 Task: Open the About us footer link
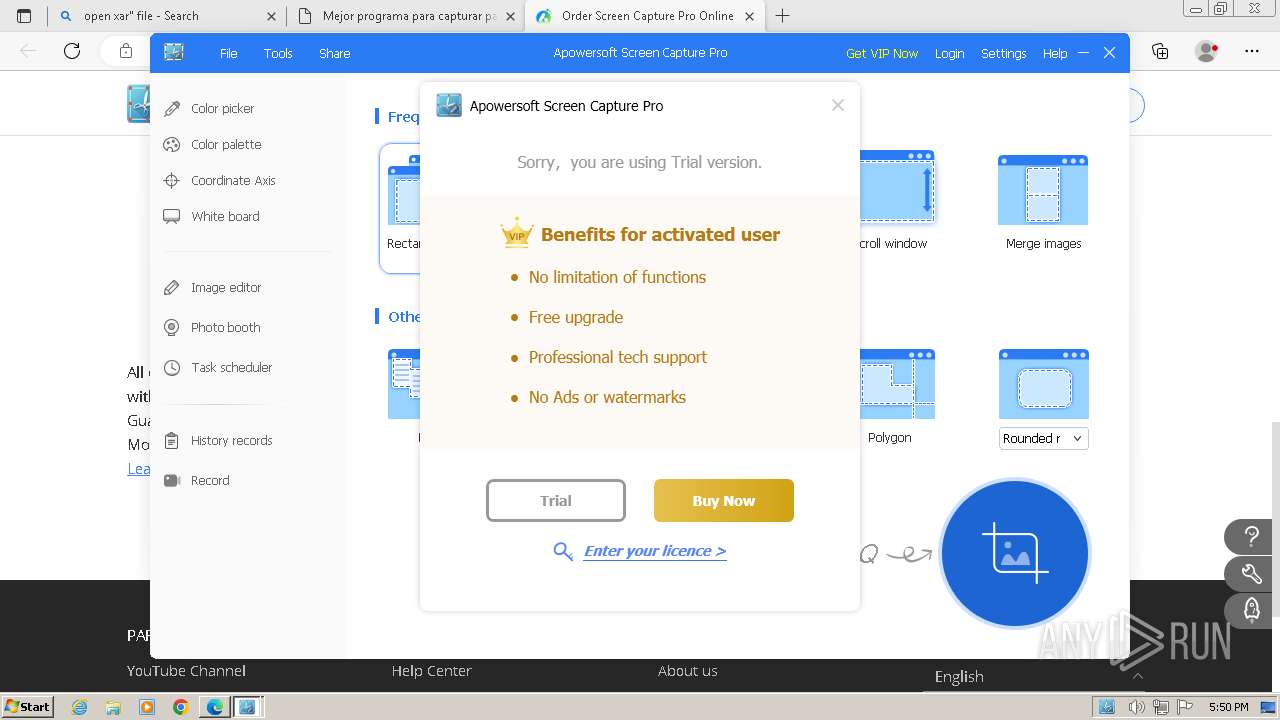coord(688,671)
